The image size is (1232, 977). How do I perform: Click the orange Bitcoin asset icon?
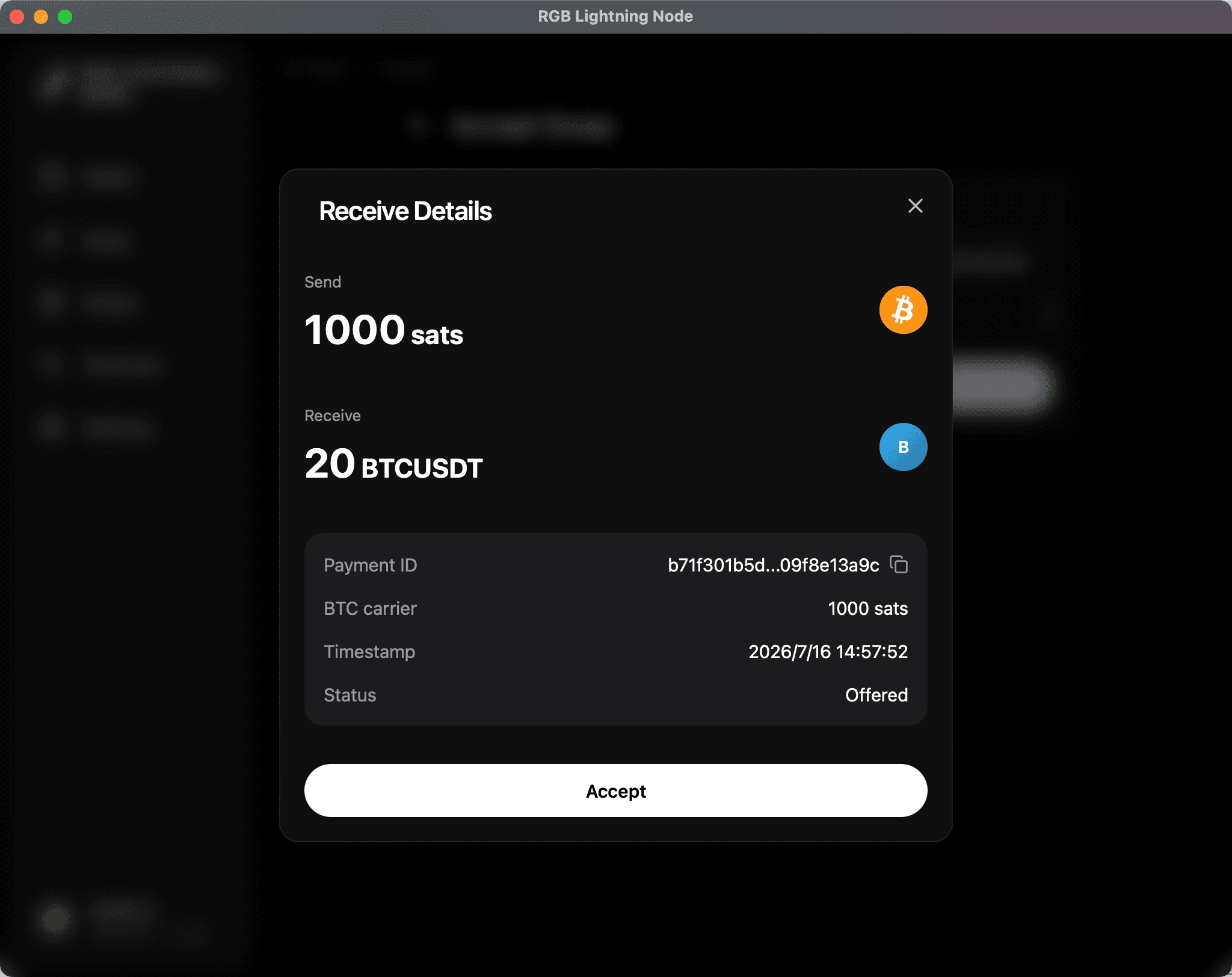903,310
